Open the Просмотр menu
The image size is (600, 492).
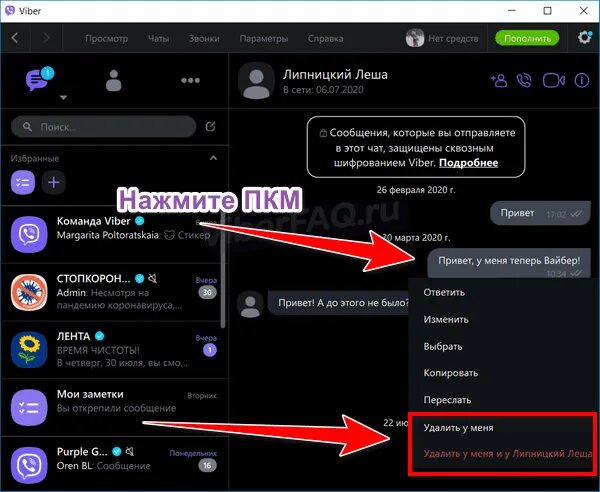coord(106,38)
